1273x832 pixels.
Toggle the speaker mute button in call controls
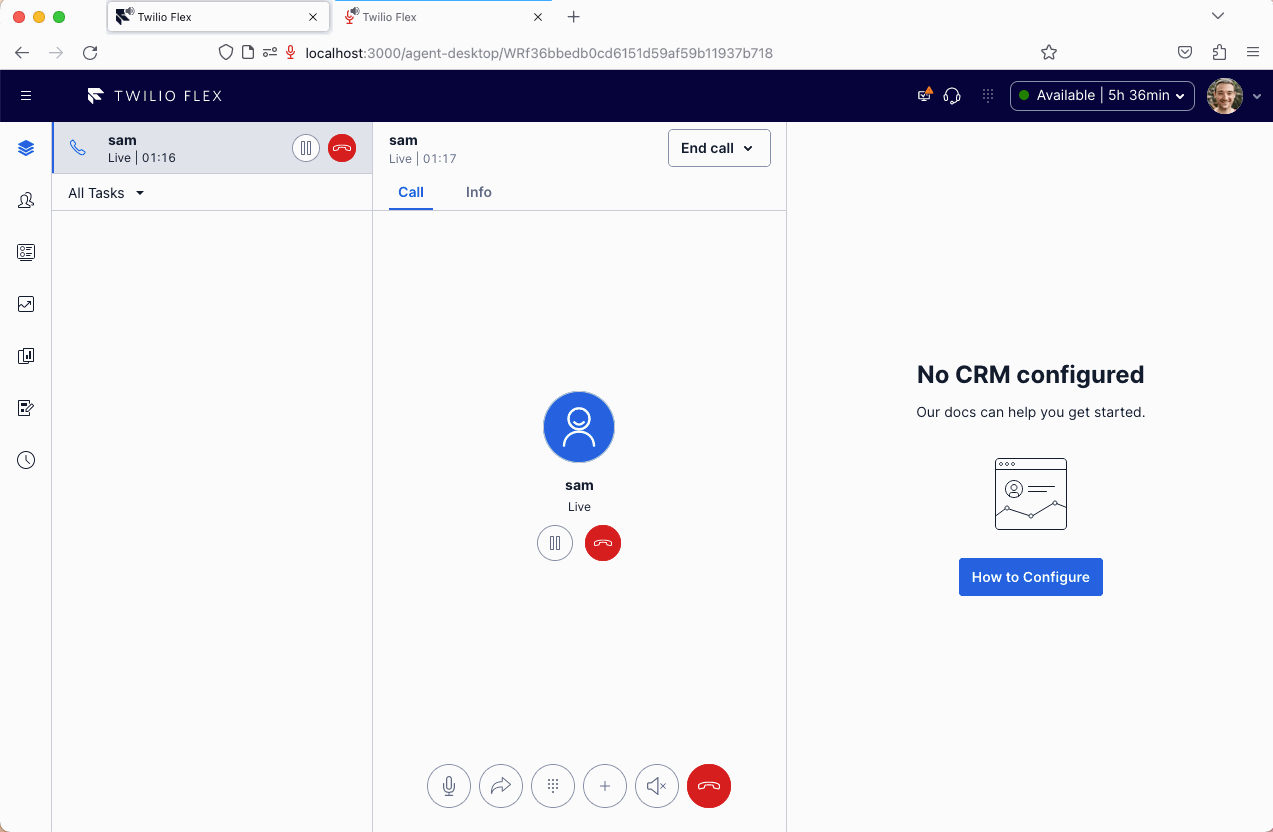pos(657,786)
